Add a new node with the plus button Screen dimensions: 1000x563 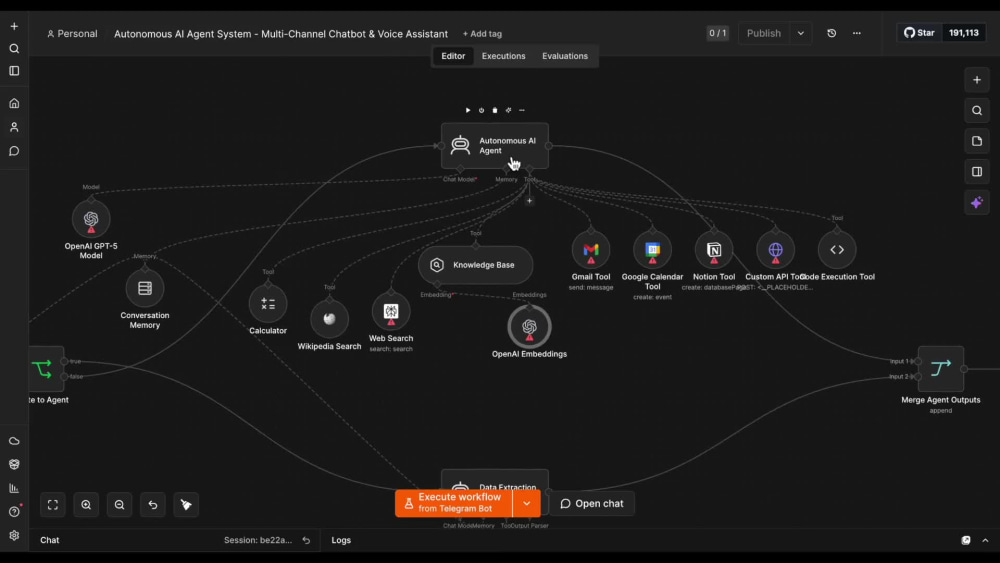976,80
